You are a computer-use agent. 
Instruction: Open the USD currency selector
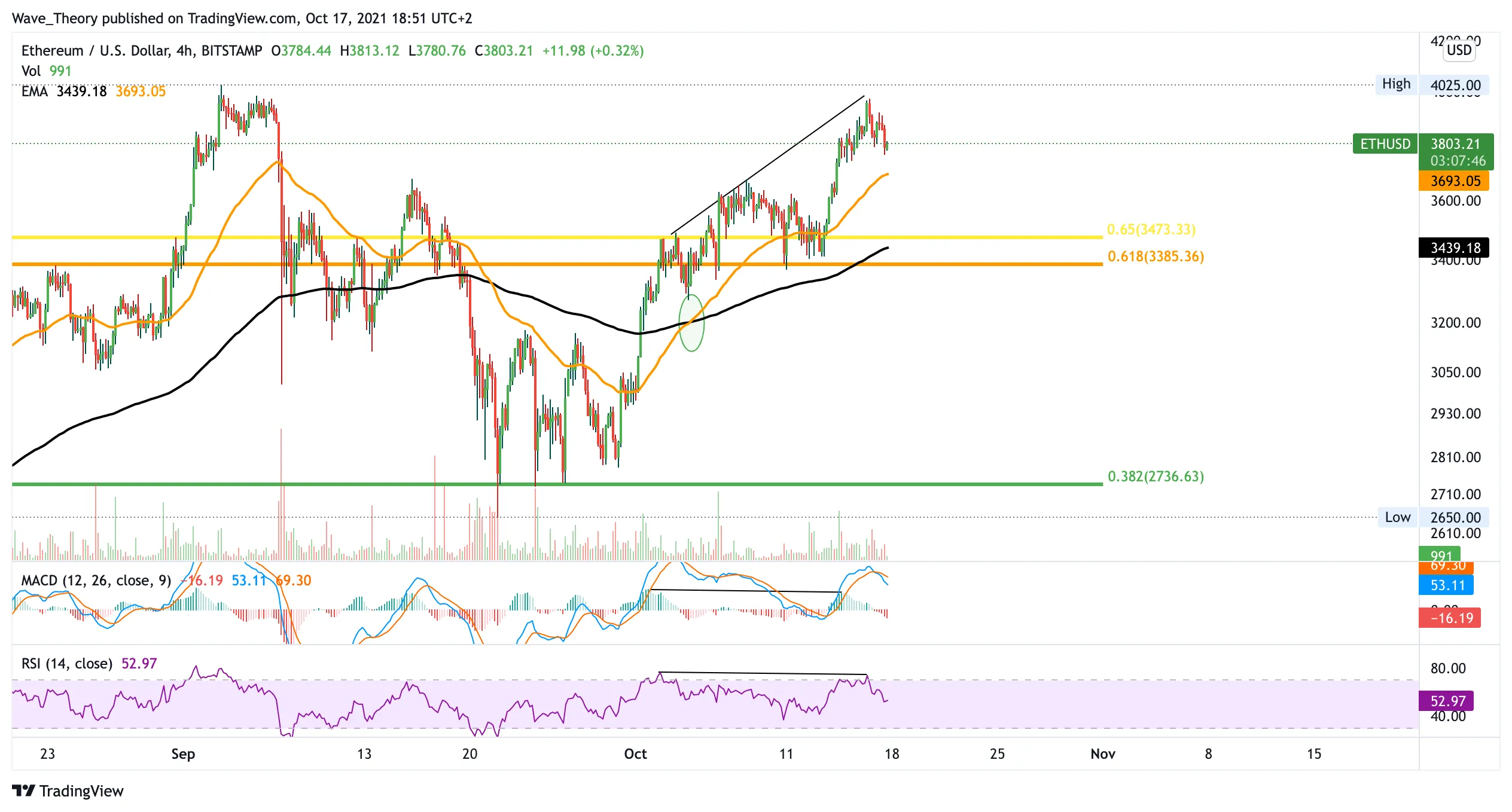tap(1459, 50)
